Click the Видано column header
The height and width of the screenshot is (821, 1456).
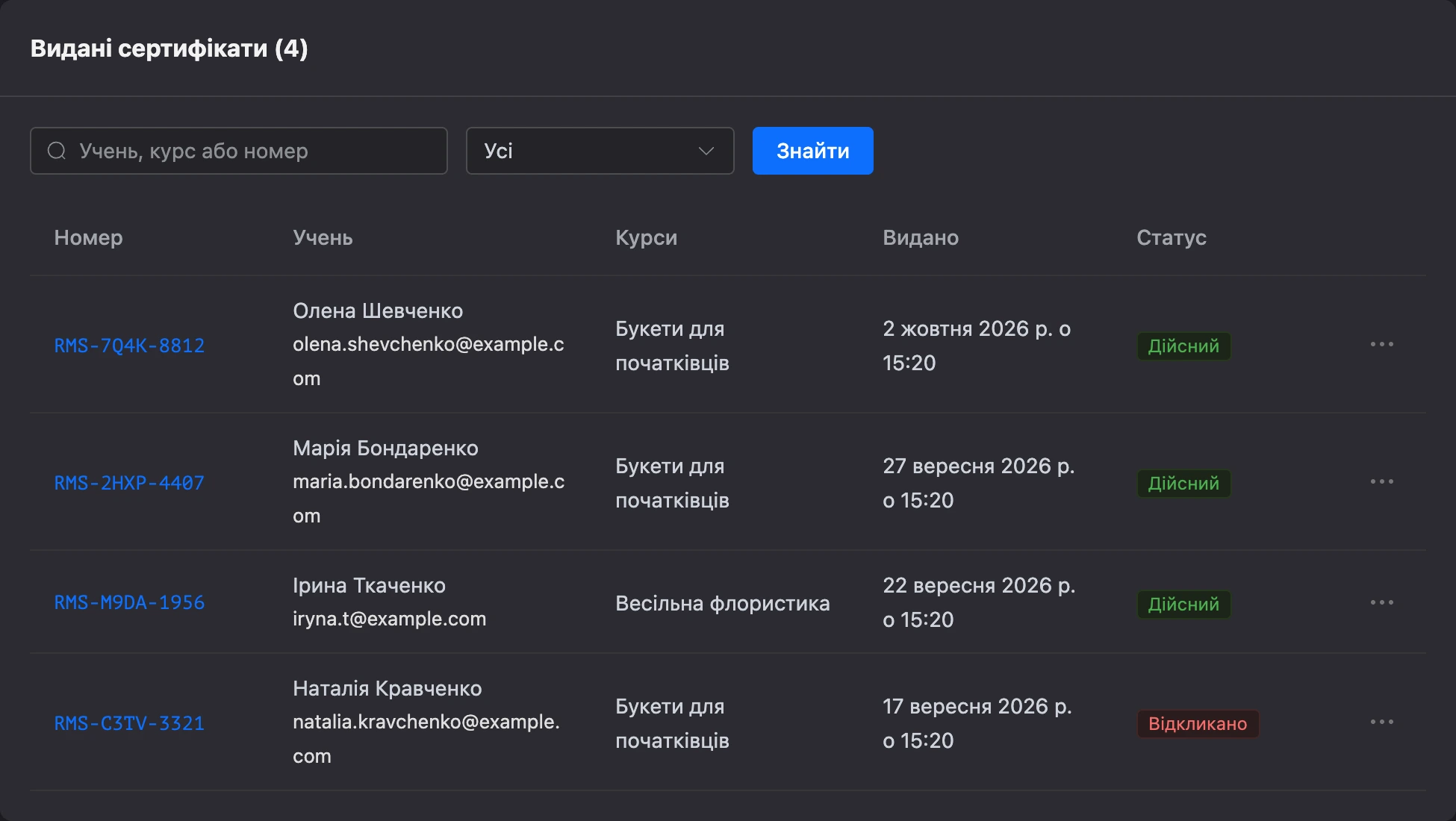click(x=921, y=237)
